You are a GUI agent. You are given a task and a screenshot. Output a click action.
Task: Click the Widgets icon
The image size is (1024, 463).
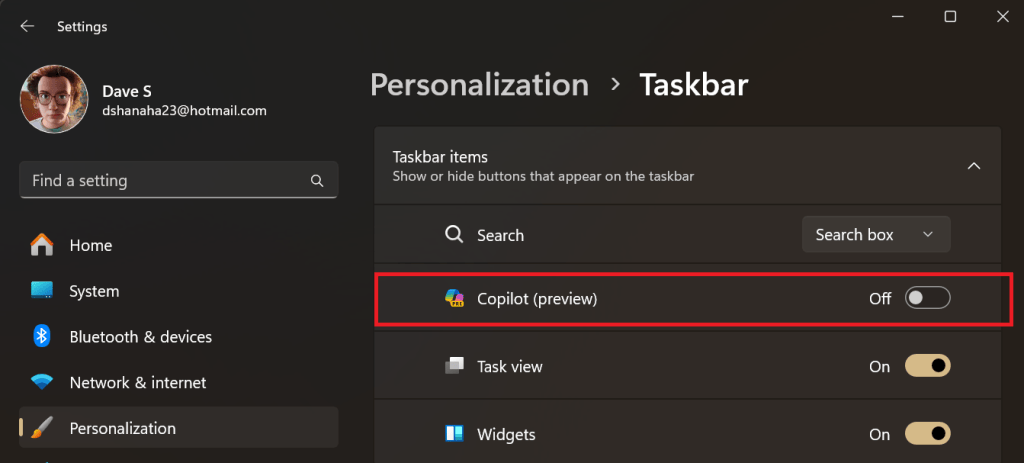coord(454,434)
